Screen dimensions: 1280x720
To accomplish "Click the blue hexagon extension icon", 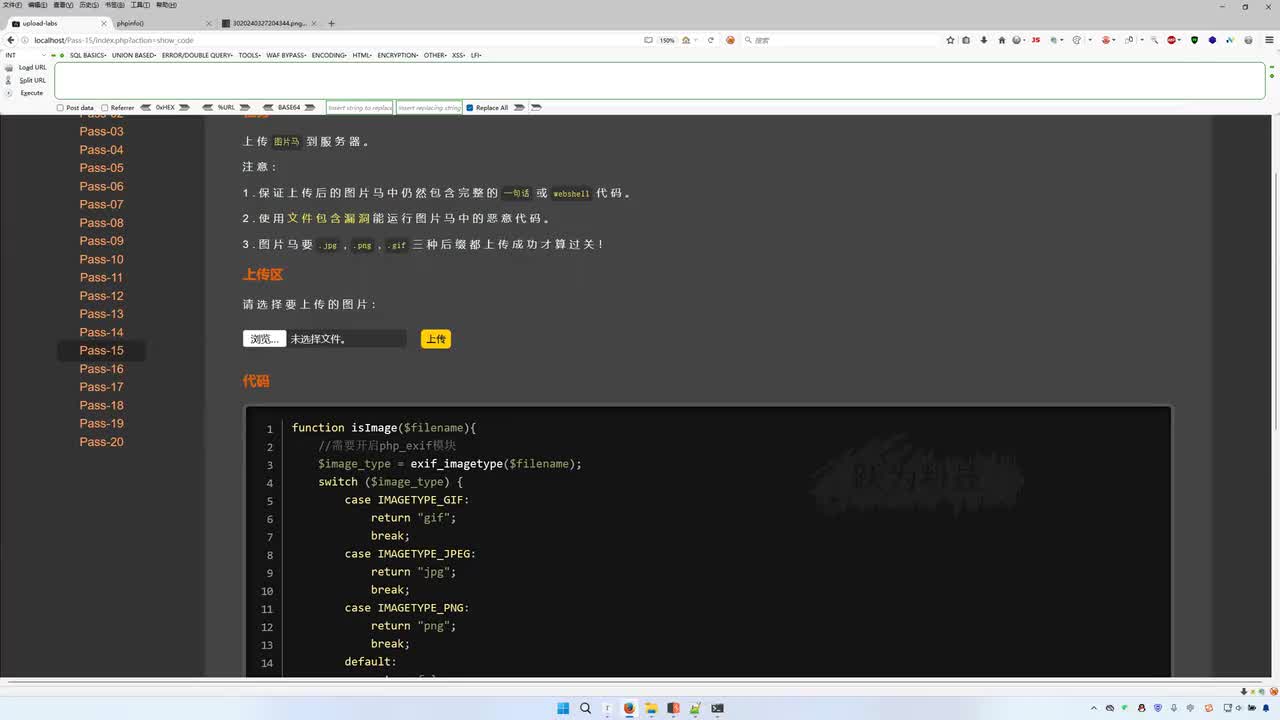I will pyautogui.click(x=1212, y=40).
